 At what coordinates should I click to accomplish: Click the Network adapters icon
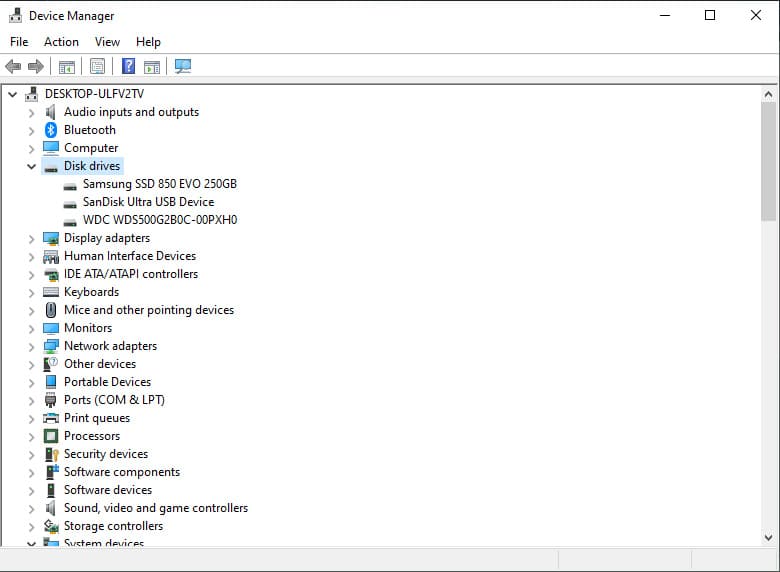pyautogui.click(x=51, y=346)
